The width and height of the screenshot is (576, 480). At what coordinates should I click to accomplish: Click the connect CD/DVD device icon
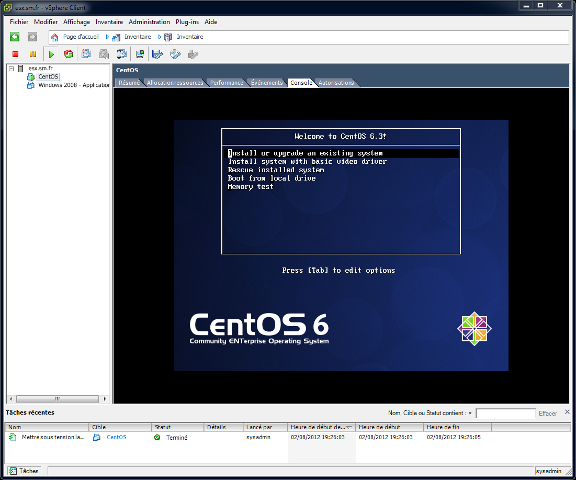[175, 54]
